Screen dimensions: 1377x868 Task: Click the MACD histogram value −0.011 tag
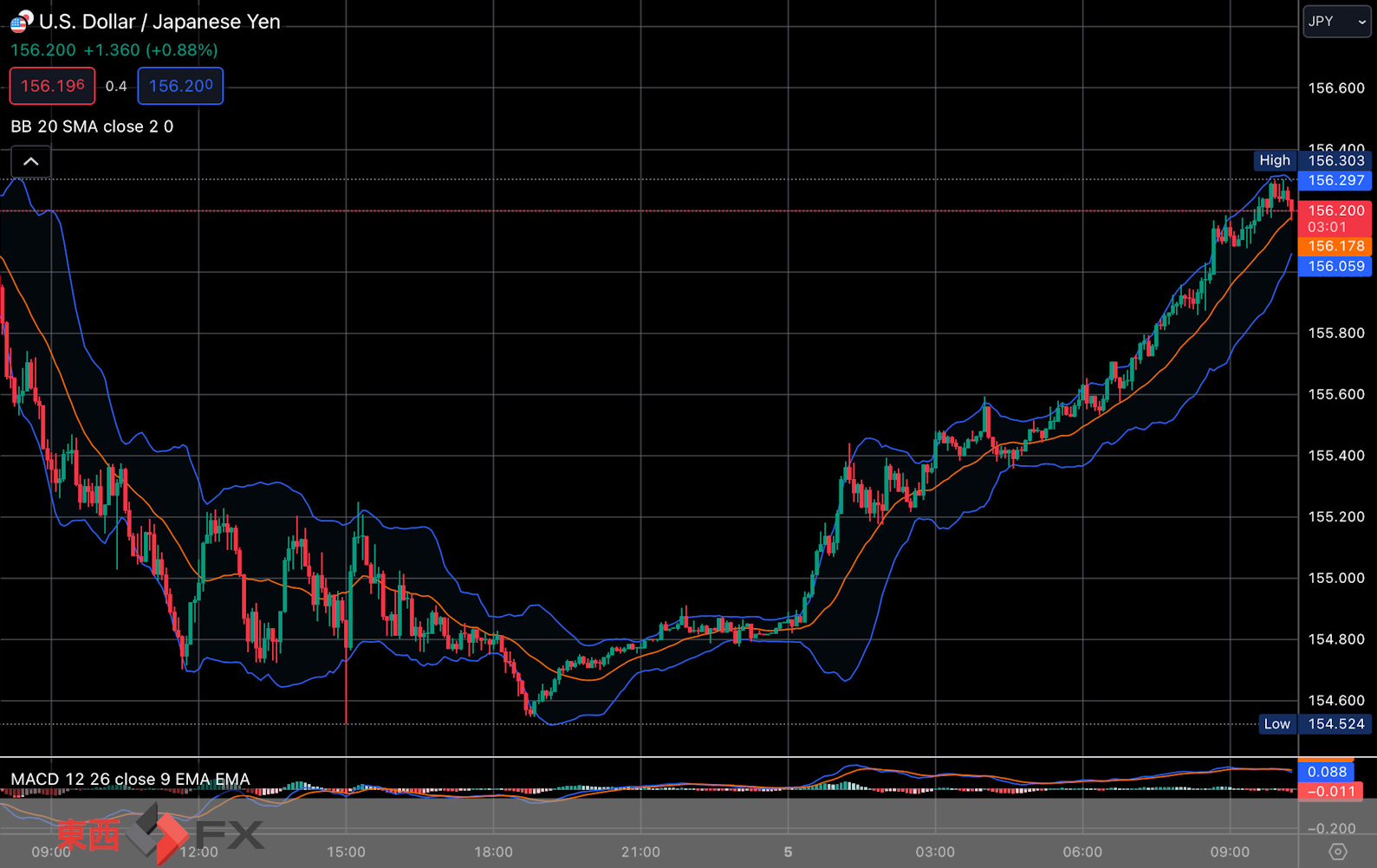pyautogui.click(x=1331, y=791)
